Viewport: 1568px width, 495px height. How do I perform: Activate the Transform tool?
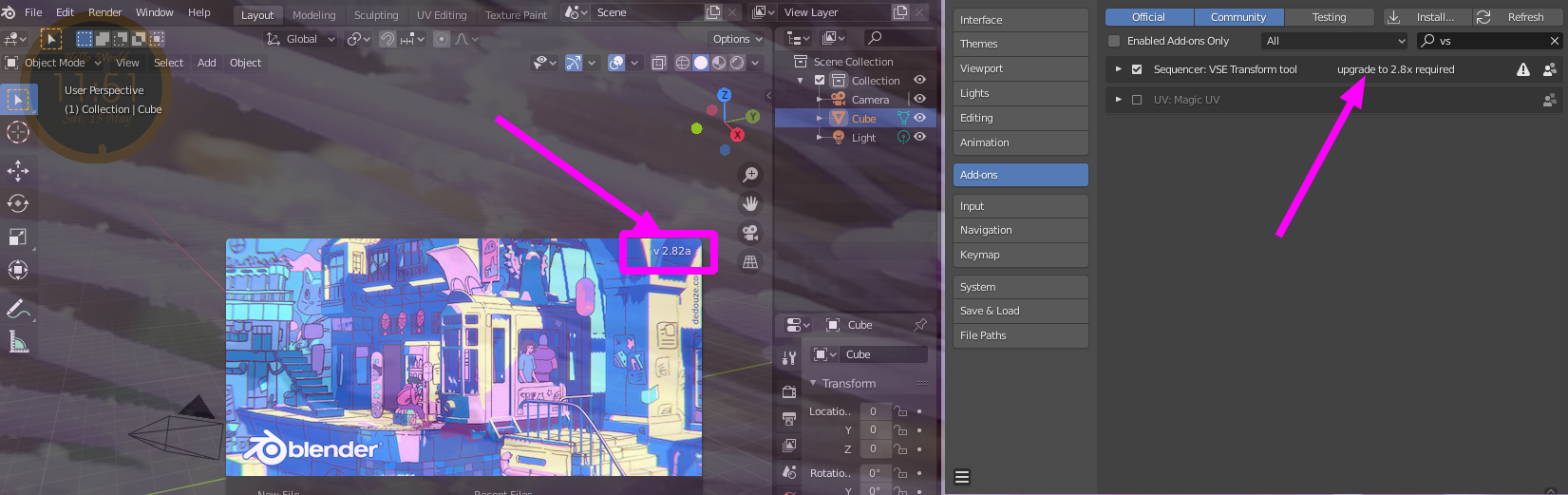click(19, 270)
